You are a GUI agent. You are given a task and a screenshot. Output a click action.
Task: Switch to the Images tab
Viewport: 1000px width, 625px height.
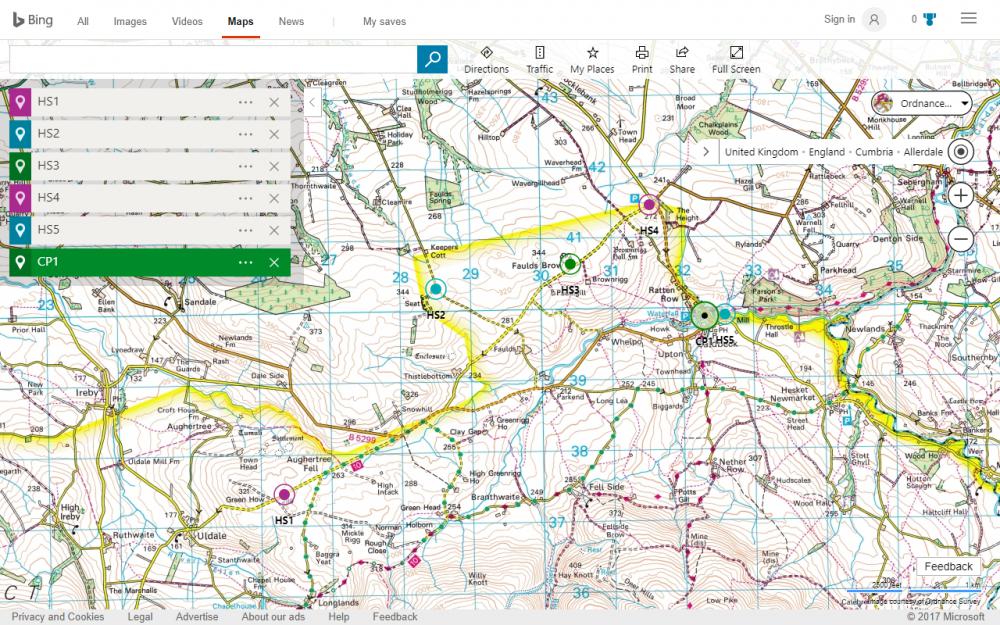pos(130,21)
